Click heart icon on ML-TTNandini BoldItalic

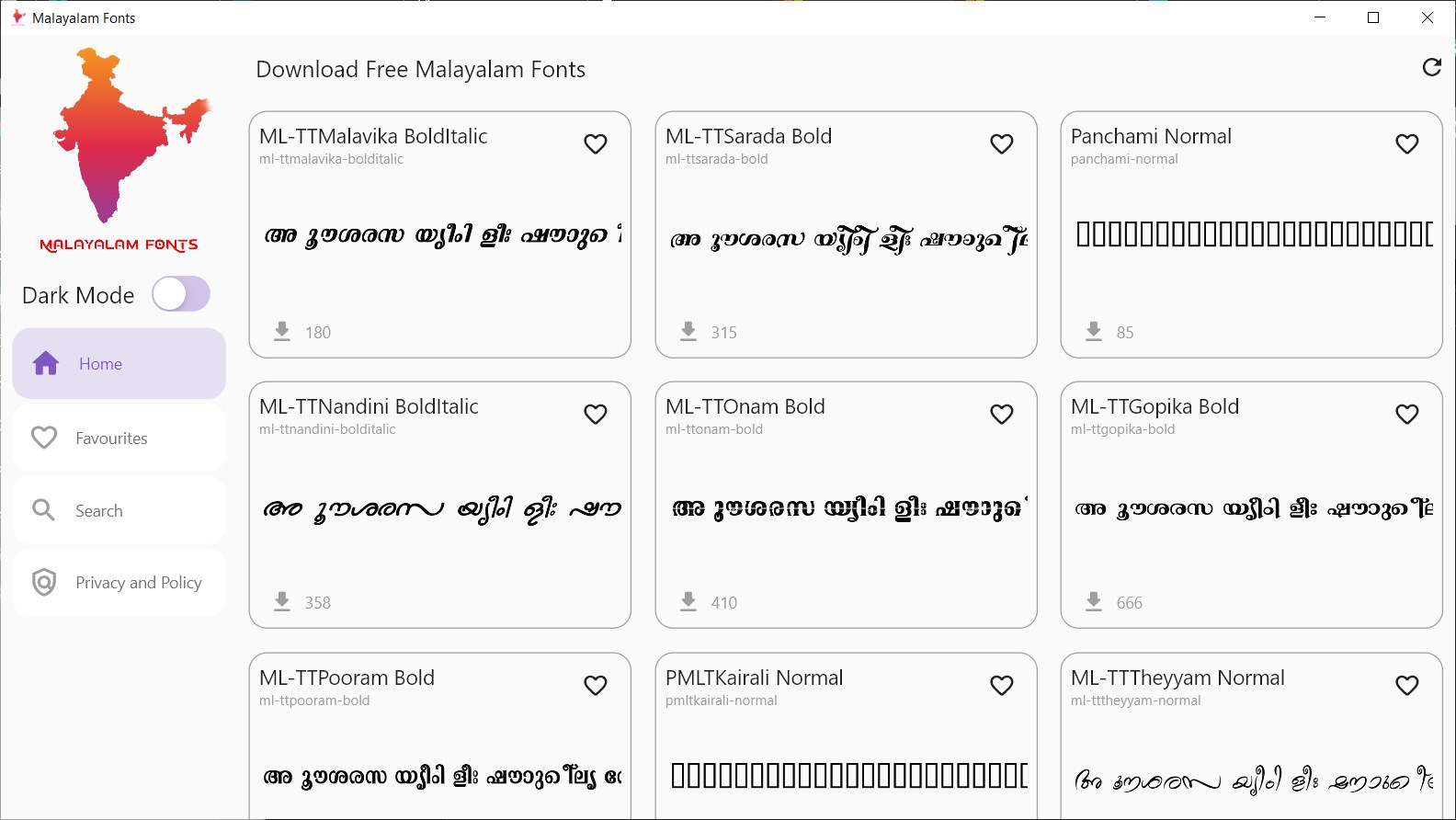point(596,414)
